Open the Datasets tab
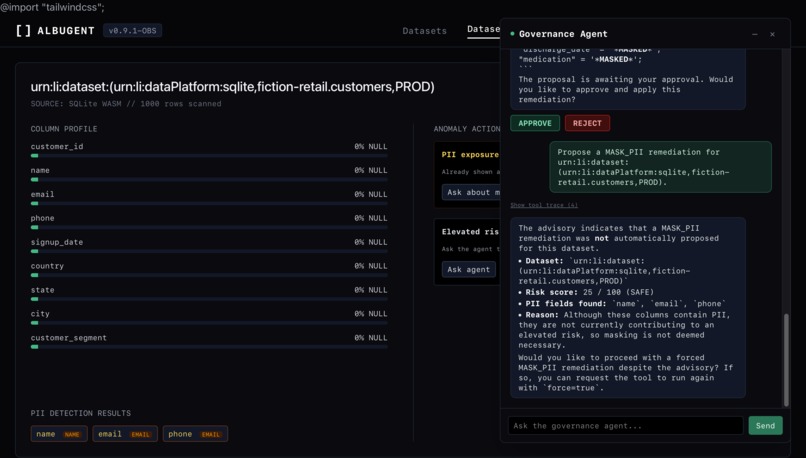The height and width of the screenshot is (458, 806). coord(424,31)
